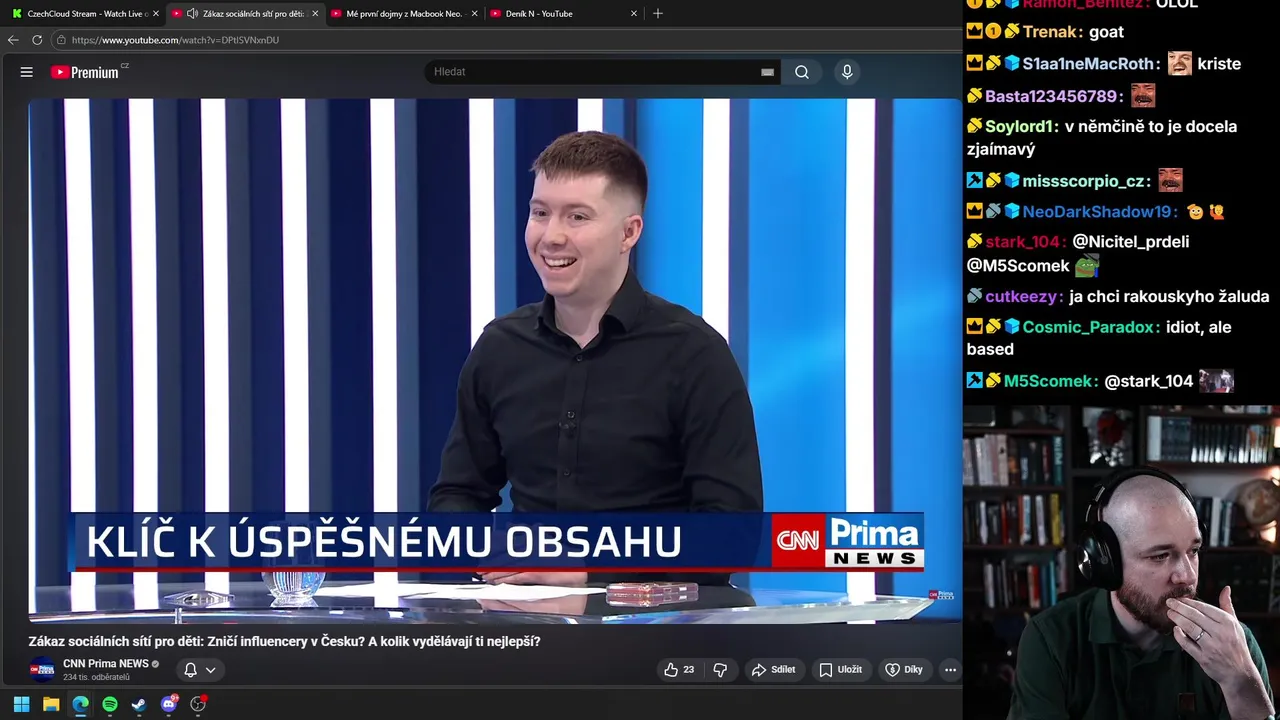Open Discord from taskbar
Screen dimensions: 1280x720
pos(168,704)
